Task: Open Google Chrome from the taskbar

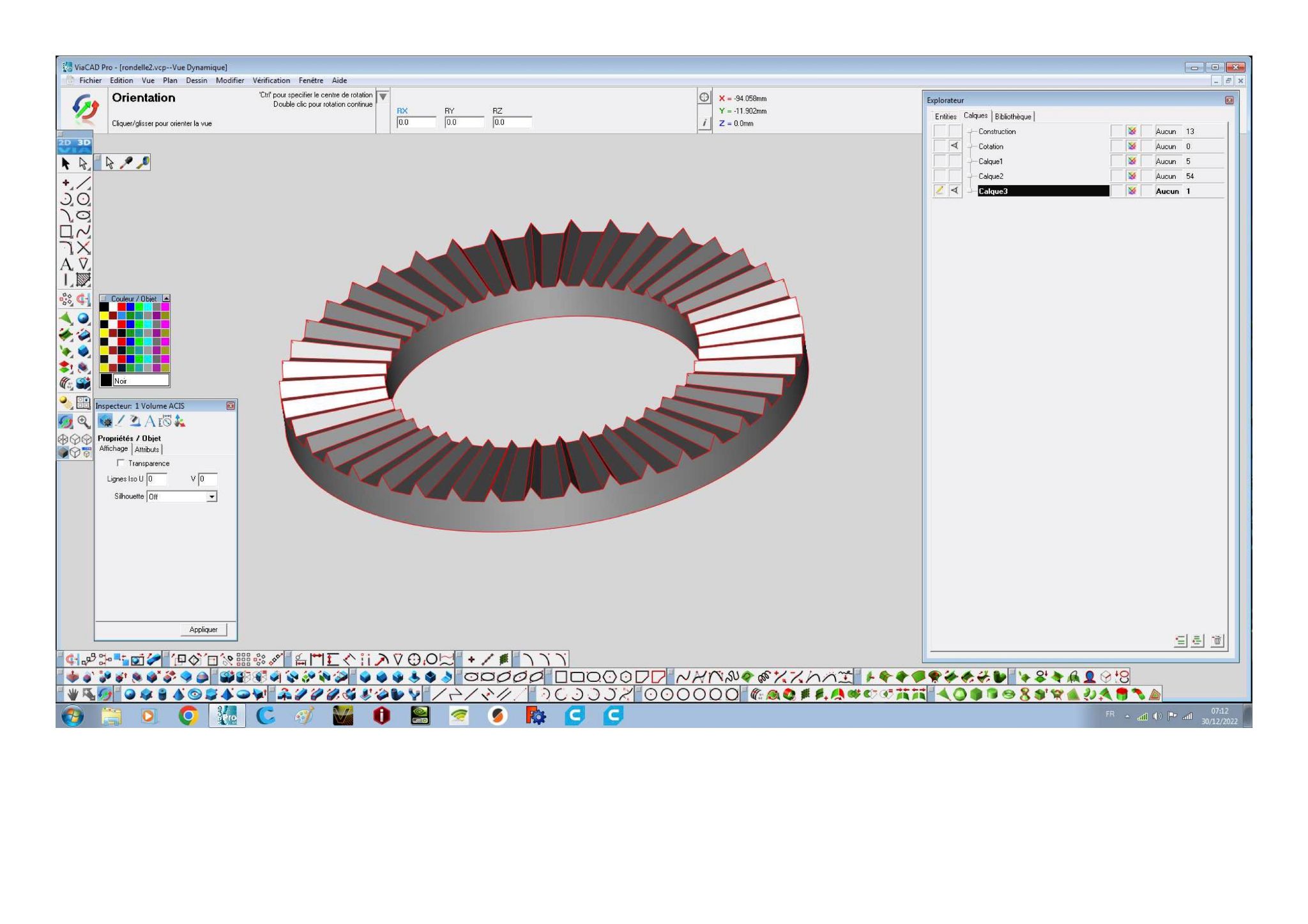Action: pyautogui.click(x=188, y=716)
